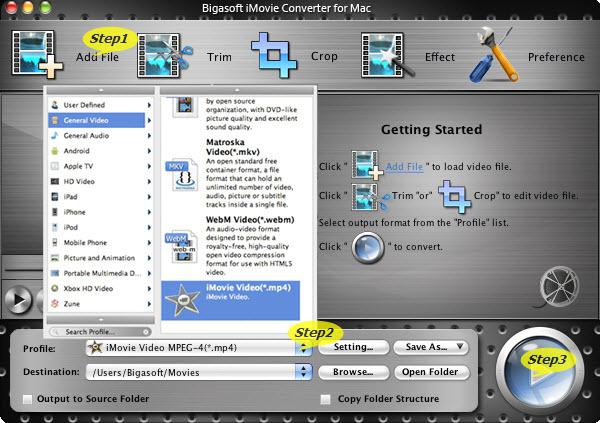
Task: Click the Add File icon in Getting Started
Action: click(367, 165)
